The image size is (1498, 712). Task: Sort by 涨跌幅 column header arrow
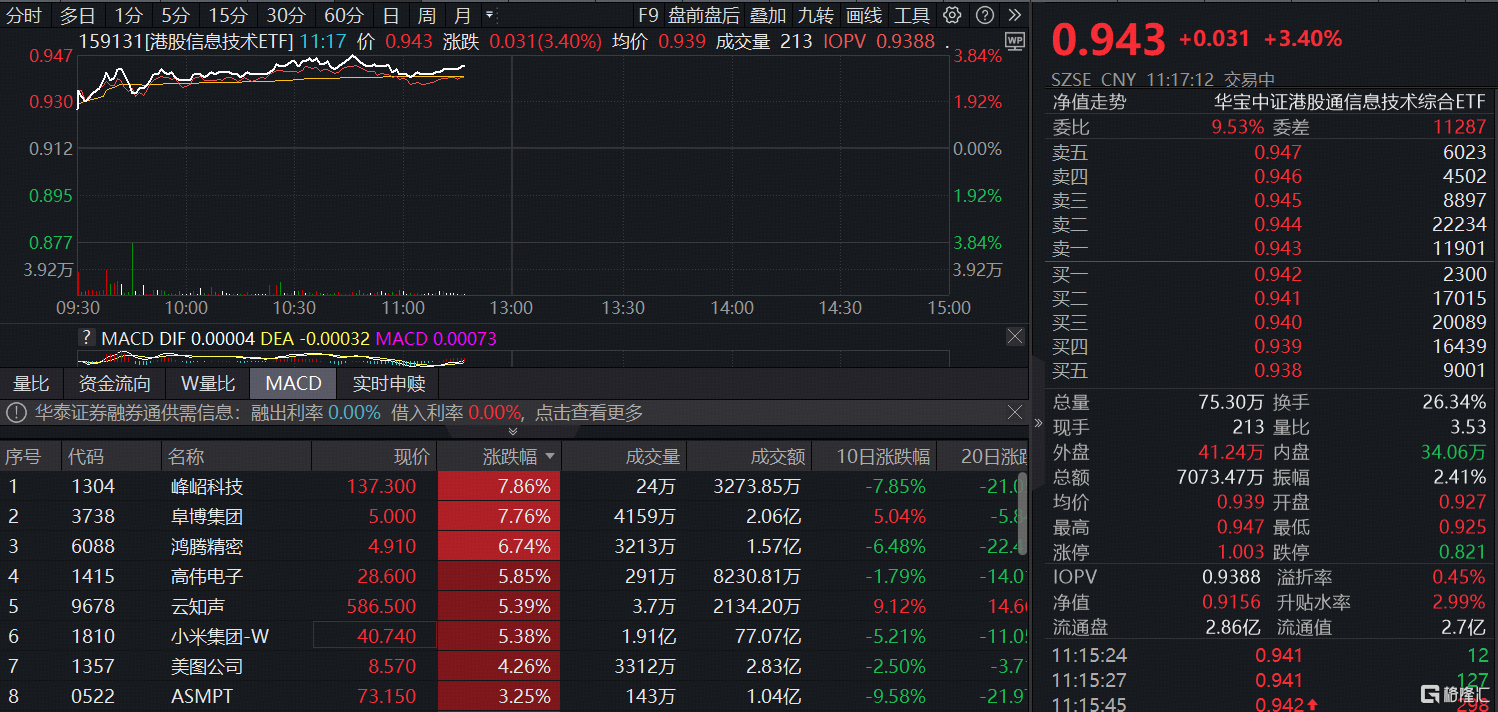click(x=550, y=457)
